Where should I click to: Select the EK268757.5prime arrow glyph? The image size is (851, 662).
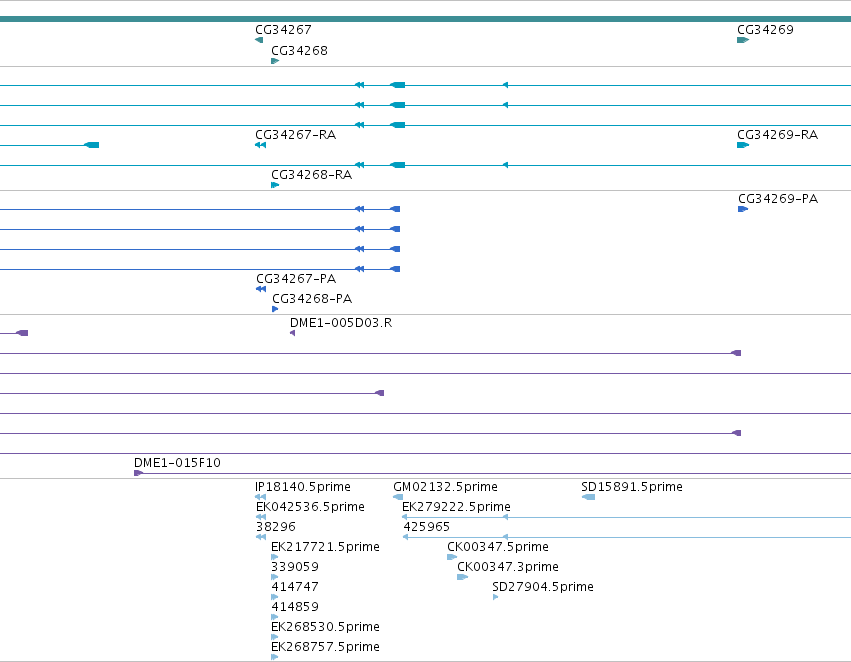[275, 657]
